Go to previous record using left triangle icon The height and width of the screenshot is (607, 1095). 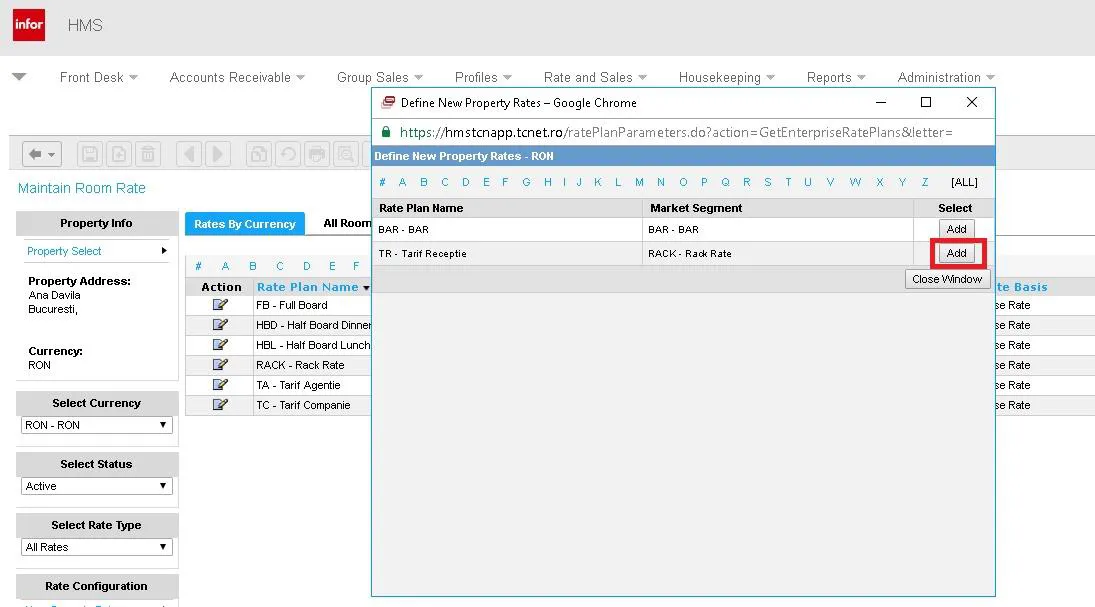click(189, 154)
